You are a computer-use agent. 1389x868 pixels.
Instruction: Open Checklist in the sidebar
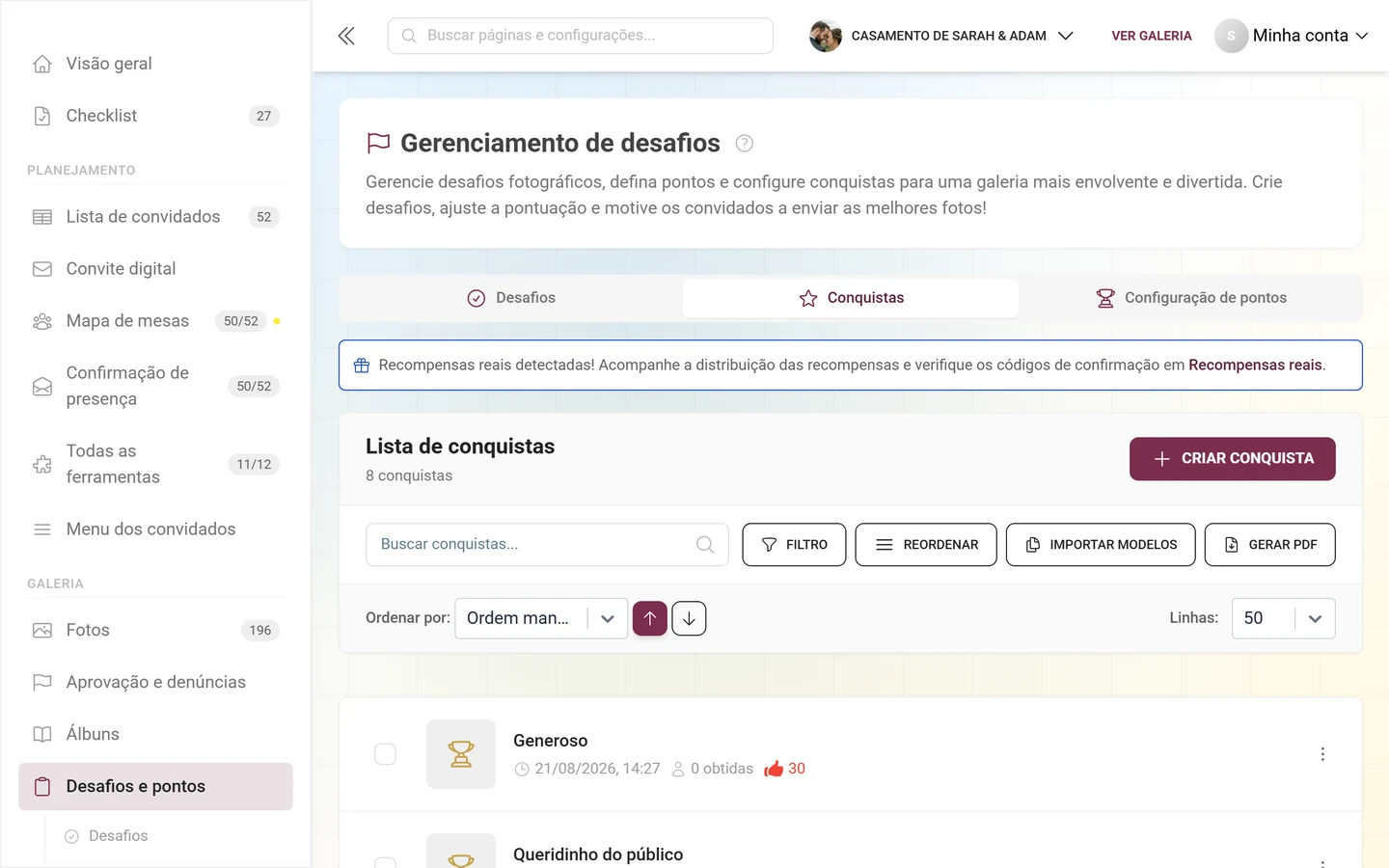pos(155,116)
